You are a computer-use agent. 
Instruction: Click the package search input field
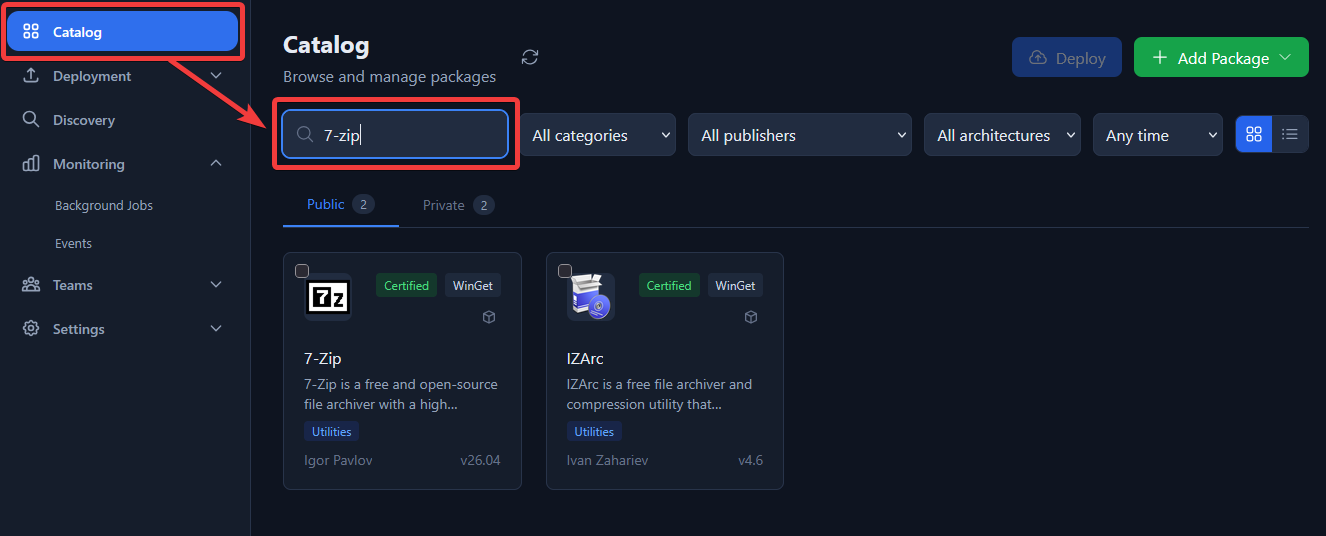pyautogui.click(x=395, y=135)
